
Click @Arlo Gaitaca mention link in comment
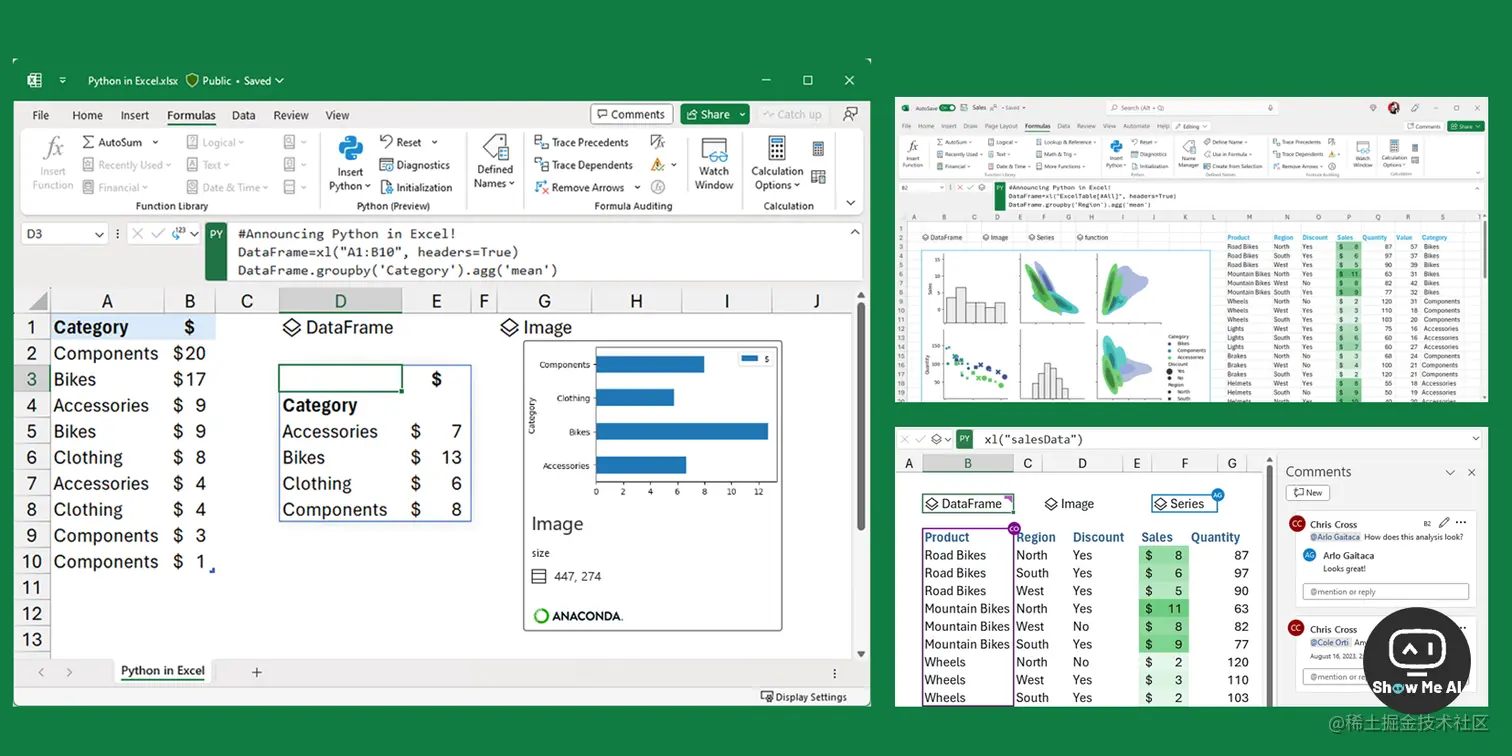click(1335, 537)
